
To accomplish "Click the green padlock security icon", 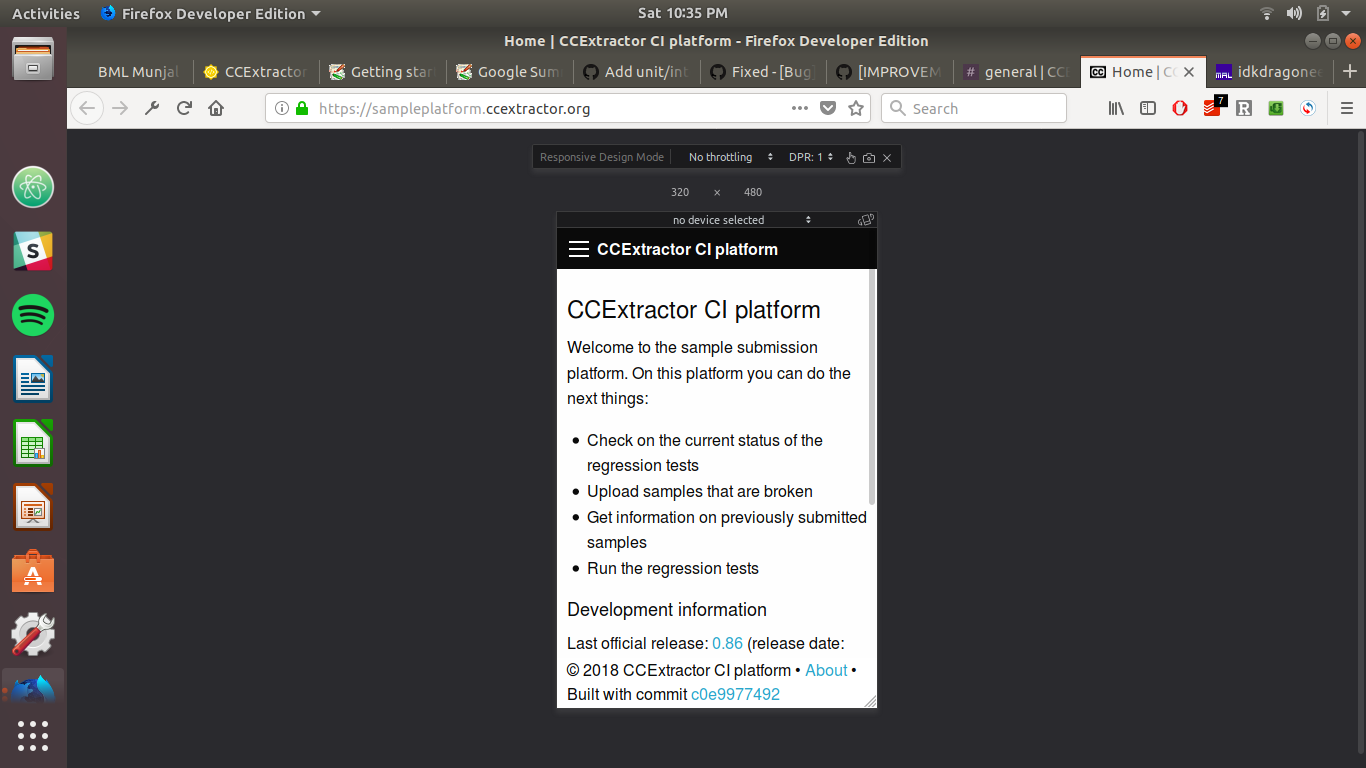I will [x=302, y=108].
